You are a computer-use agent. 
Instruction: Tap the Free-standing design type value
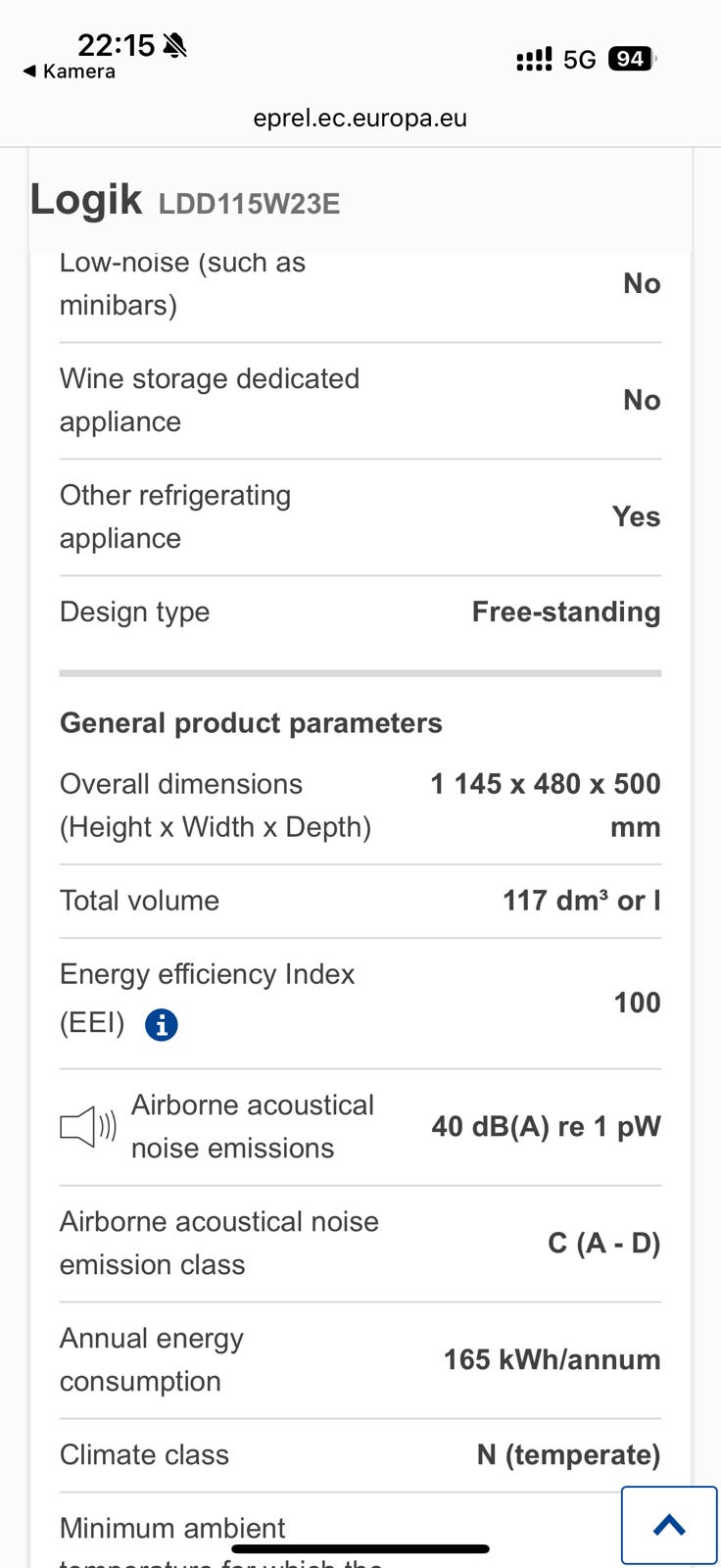[x=565, y=612]
